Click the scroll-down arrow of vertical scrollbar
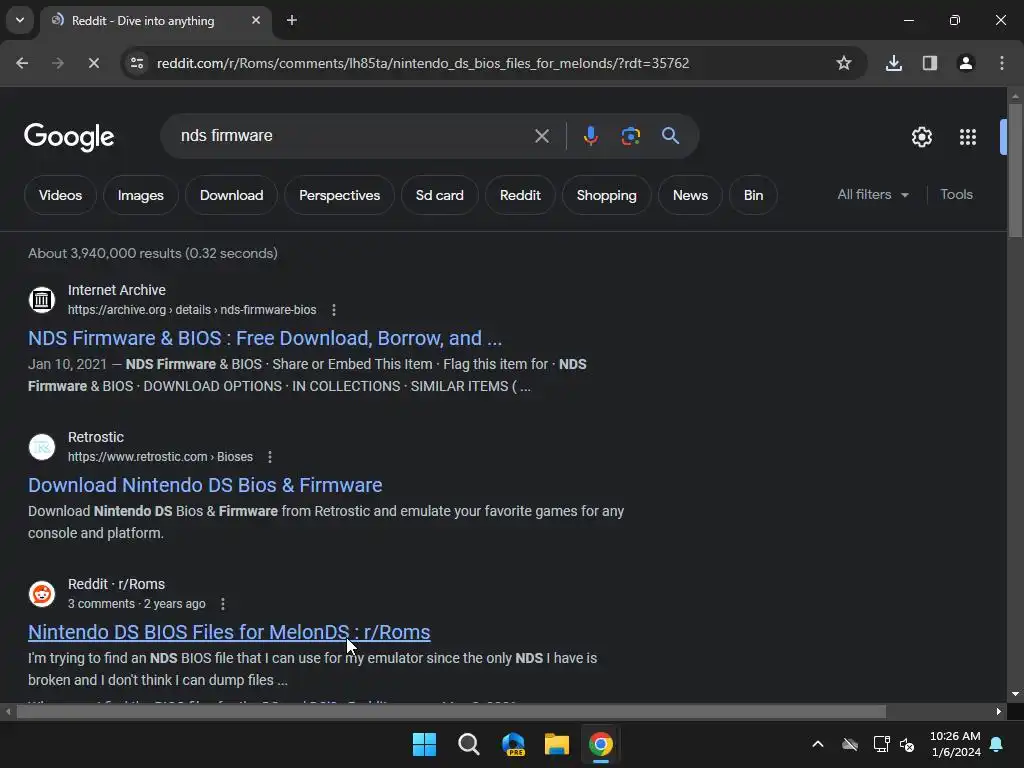 click(1015, 694)
